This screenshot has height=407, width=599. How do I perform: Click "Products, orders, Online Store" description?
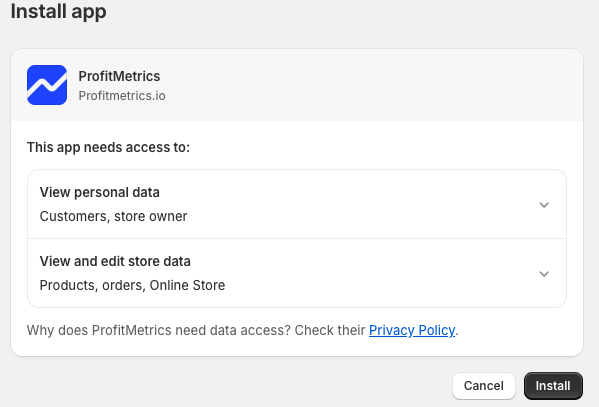[132, 285]
